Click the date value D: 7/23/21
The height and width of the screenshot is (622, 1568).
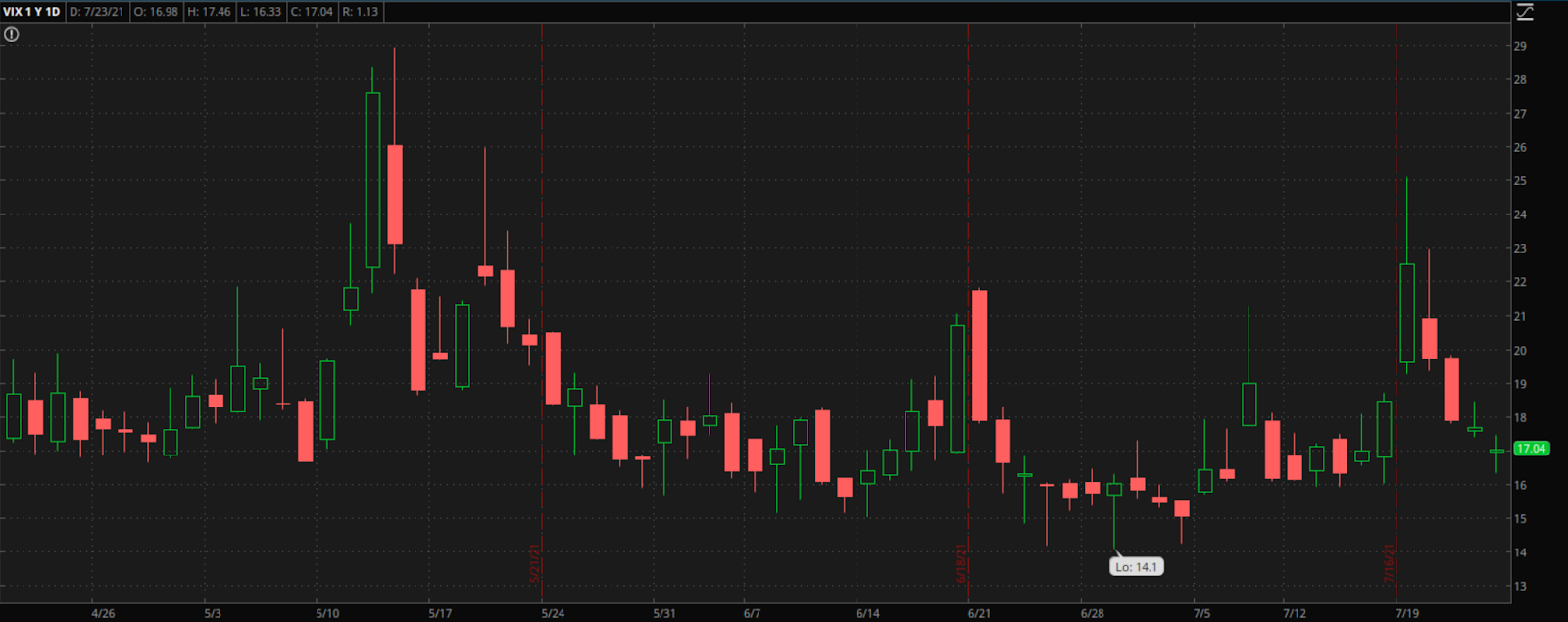pyautogui.click(x=97, y=12)
